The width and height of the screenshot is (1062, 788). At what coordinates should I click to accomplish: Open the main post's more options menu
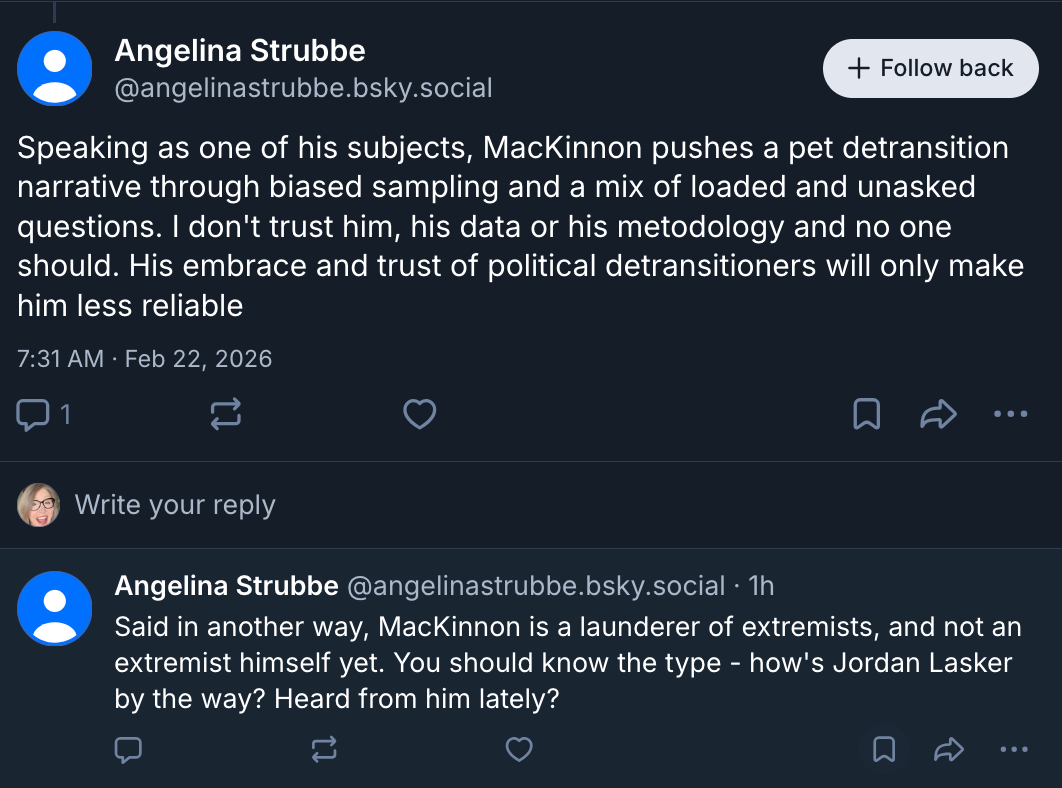click(1011, 414)
